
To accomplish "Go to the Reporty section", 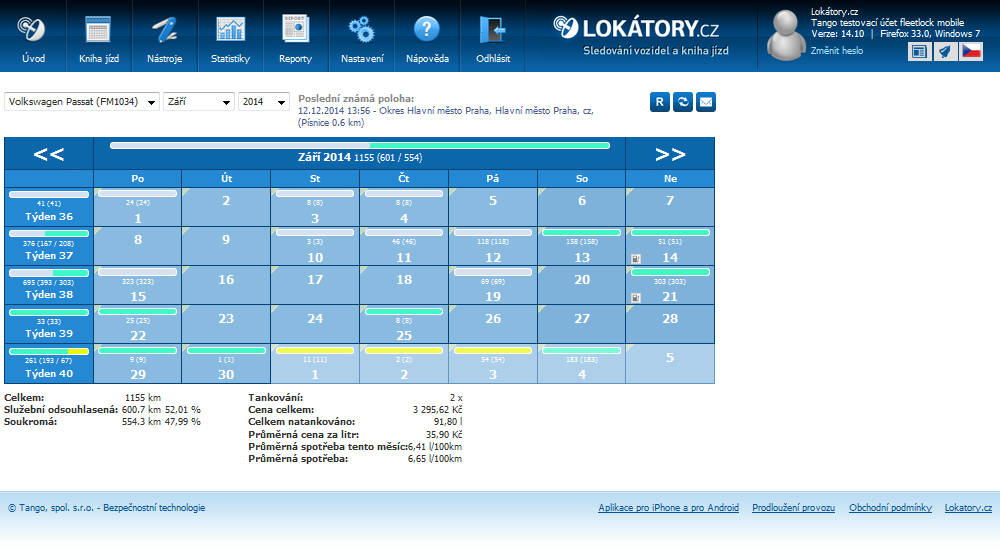I will coord(295,37).
